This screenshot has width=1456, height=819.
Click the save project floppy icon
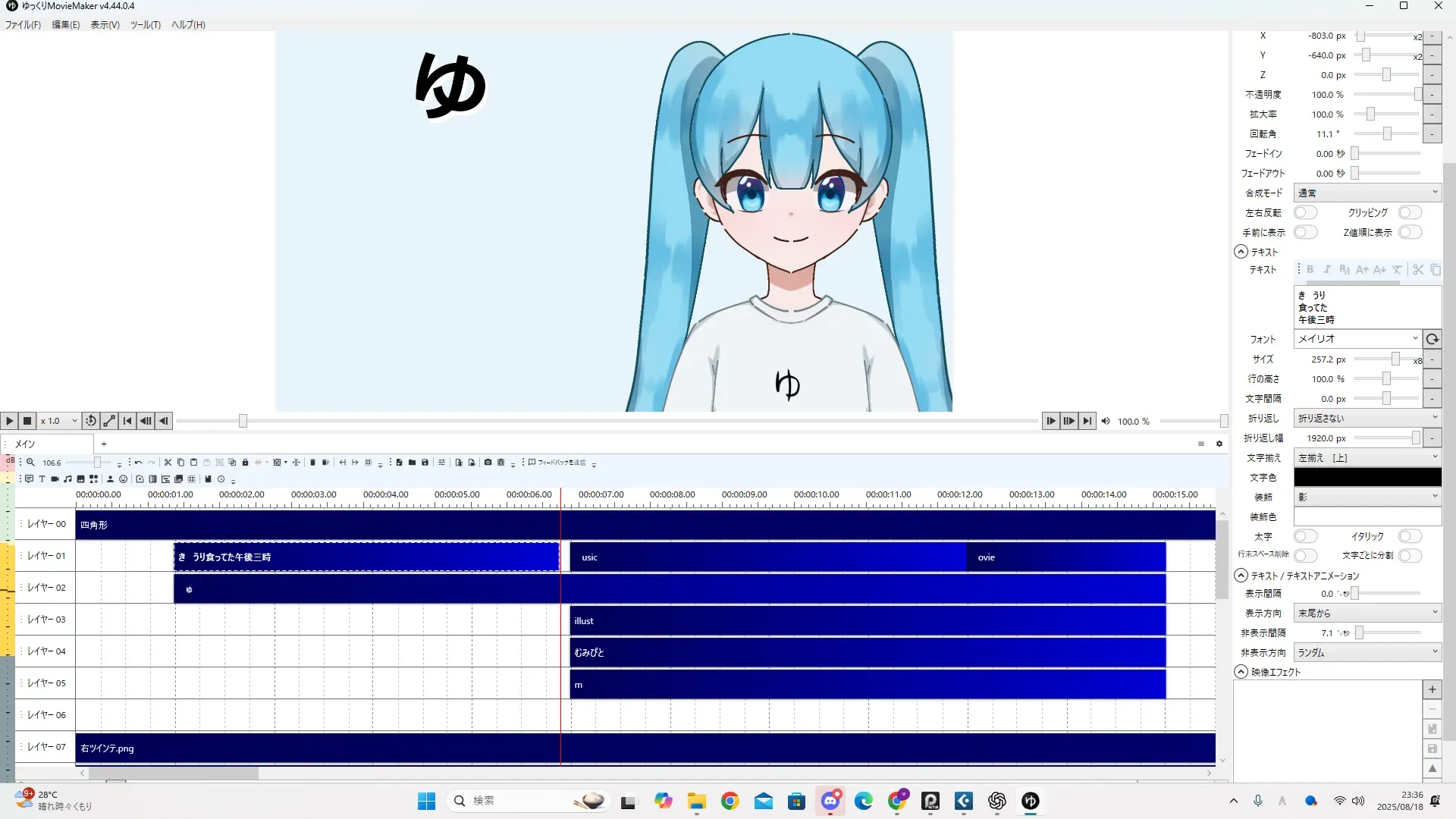point(425,462)
